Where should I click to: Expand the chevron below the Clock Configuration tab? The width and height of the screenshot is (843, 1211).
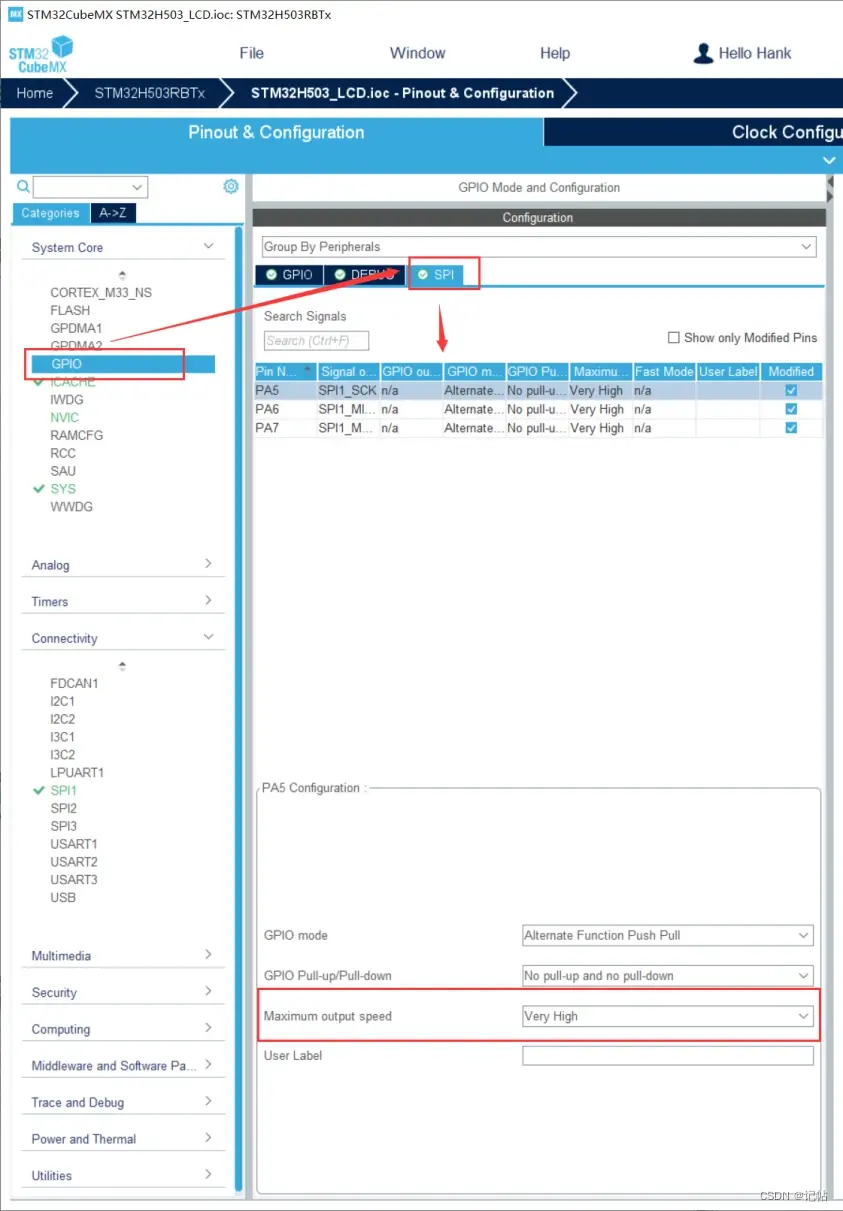click(x=828, y=160)
